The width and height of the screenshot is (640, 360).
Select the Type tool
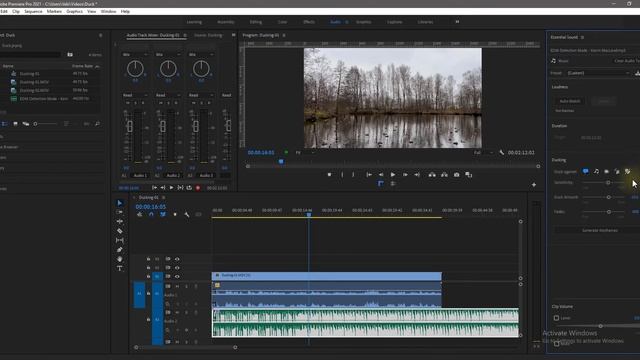[120, 268]
